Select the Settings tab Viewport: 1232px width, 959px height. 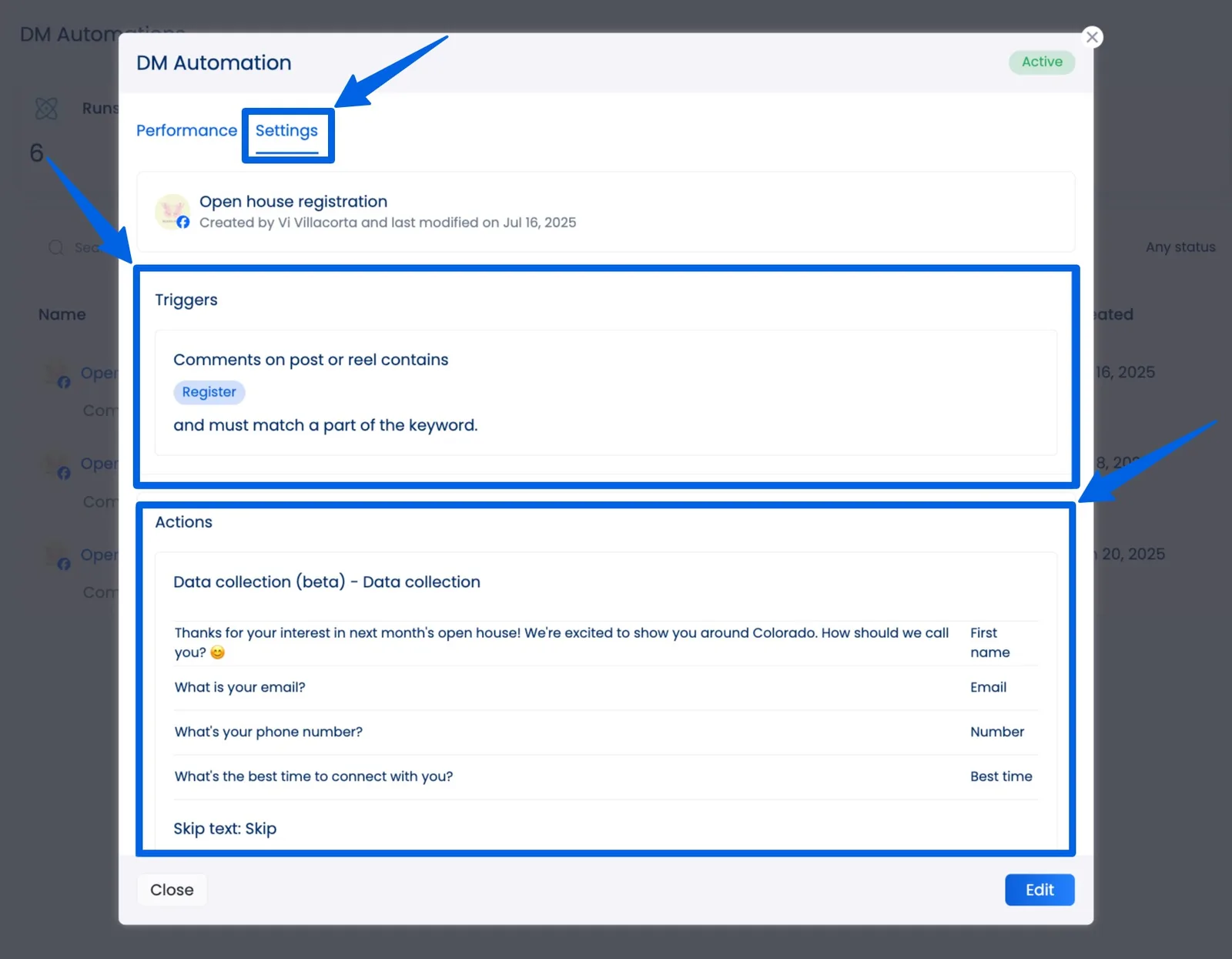[286, 131]
